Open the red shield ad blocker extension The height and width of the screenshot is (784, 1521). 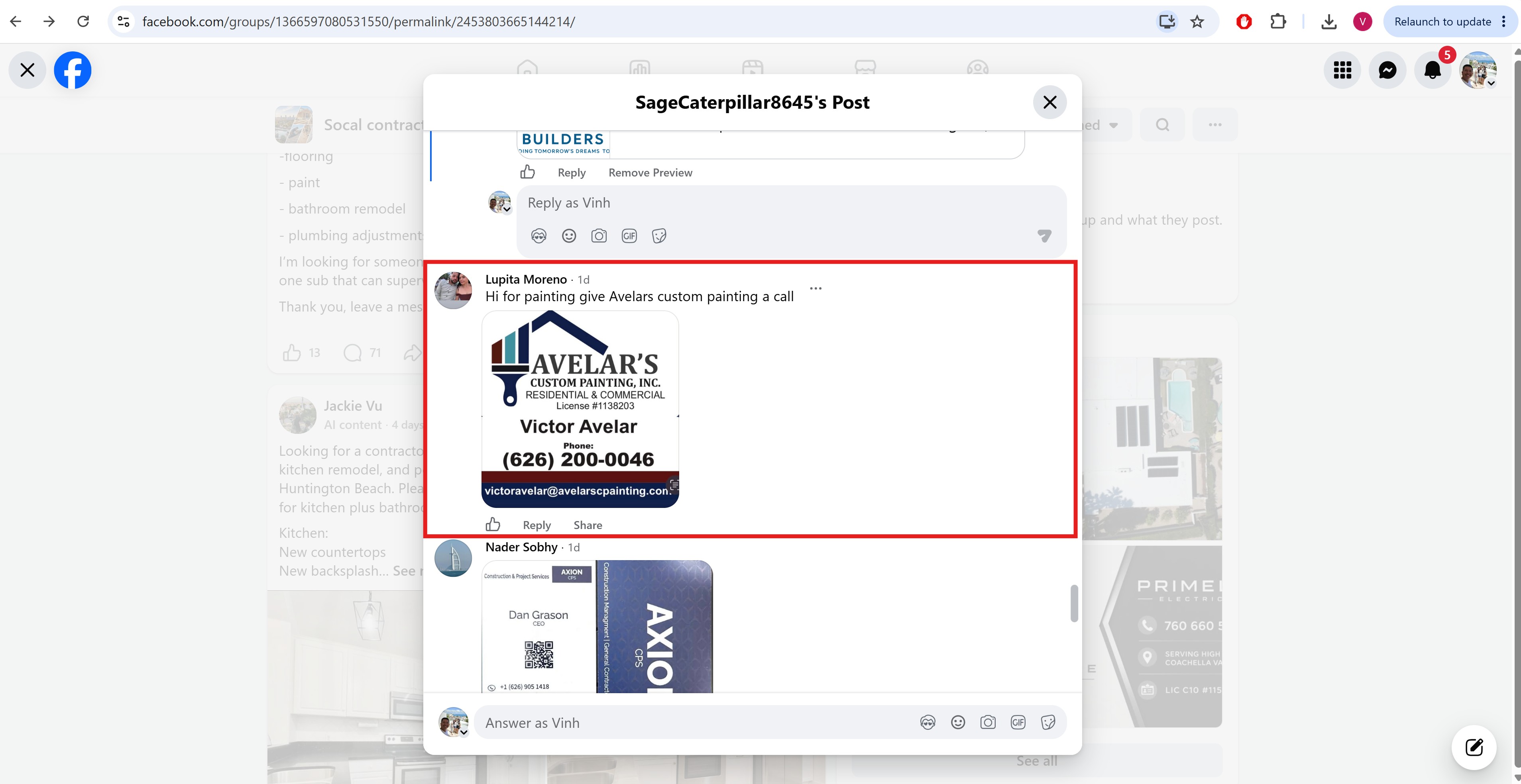click(x=1244, y=22)
